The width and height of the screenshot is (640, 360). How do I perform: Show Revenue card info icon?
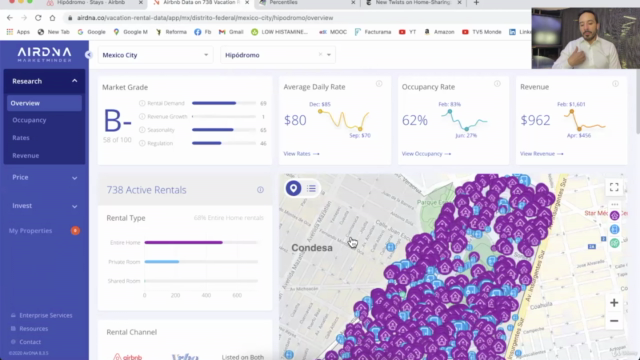point(615,84)
